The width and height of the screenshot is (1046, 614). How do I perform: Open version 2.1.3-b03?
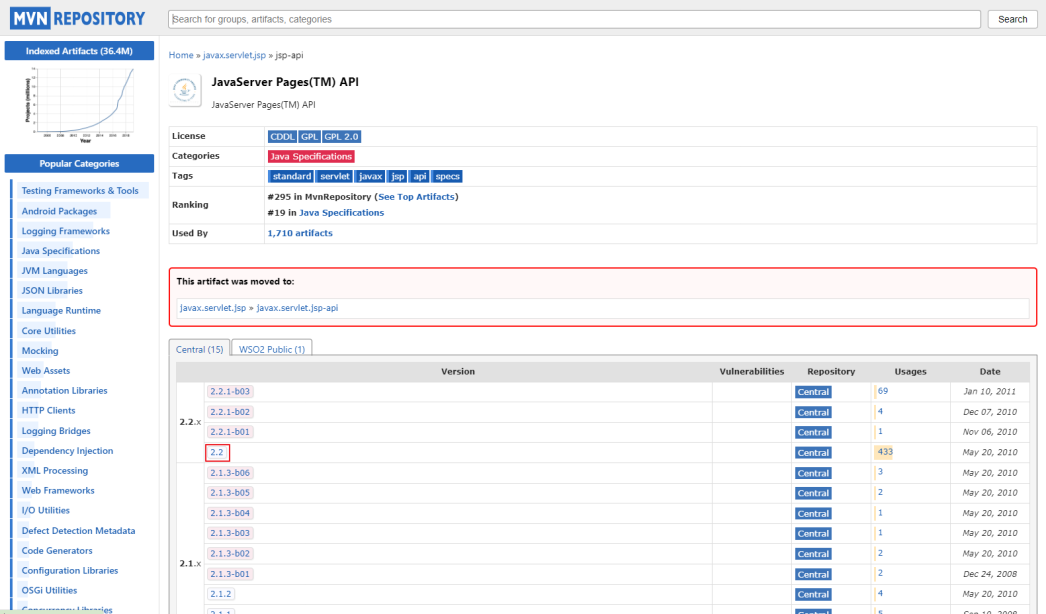click(x=229, y=533)
